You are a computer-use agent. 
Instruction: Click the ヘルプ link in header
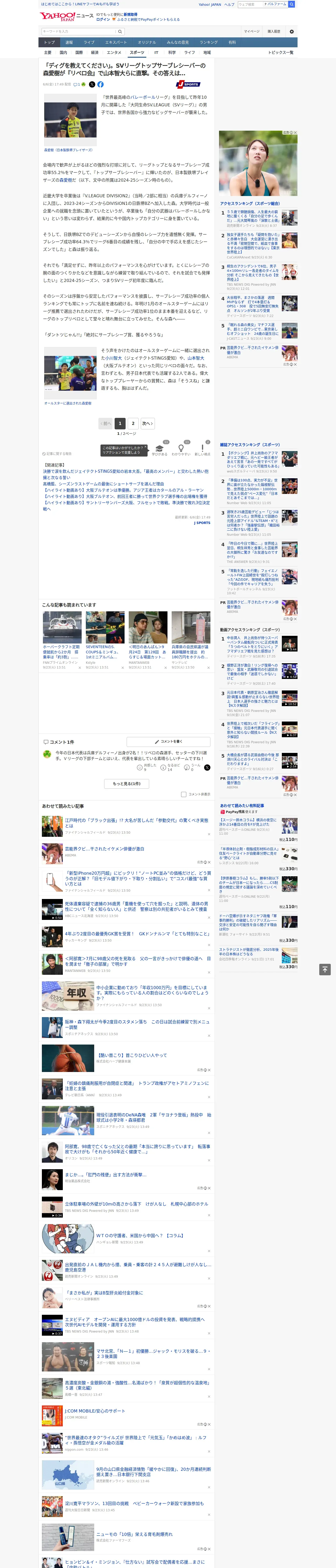point(229,4)
